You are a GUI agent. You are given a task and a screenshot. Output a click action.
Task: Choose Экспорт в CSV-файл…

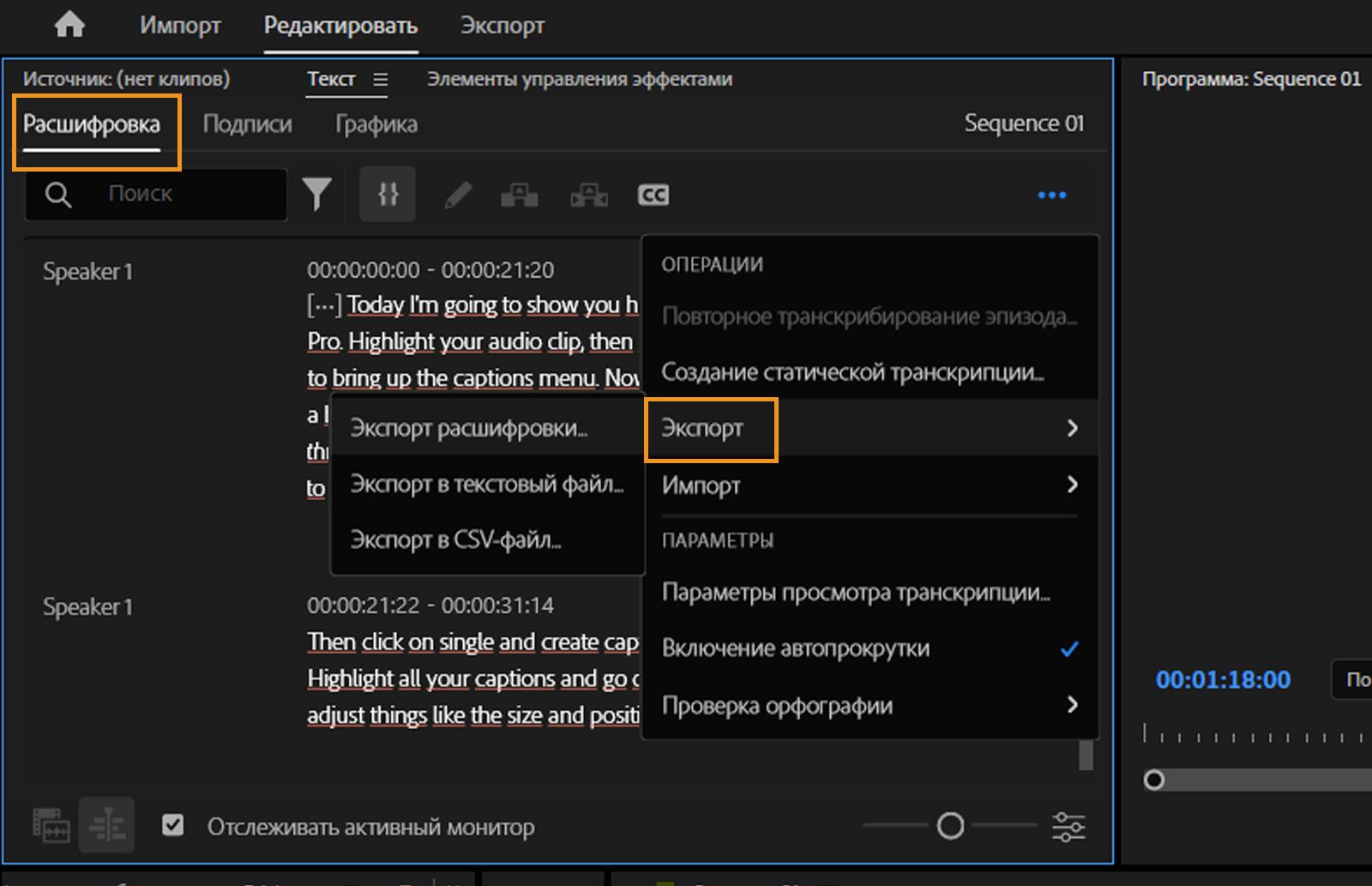[487, 540]
